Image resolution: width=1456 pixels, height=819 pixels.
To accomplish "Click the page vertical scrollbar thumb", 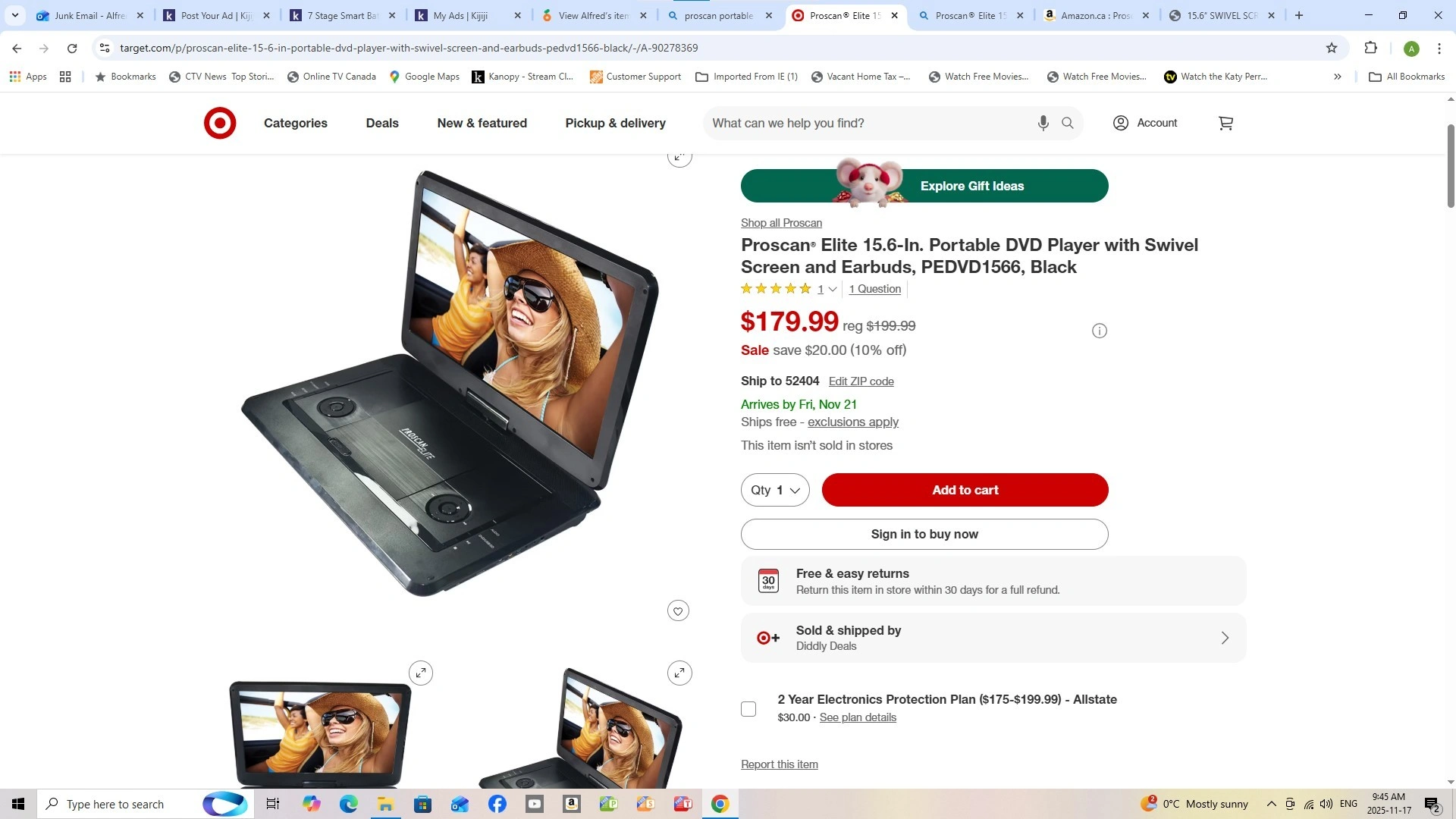I will (1451, 165).
